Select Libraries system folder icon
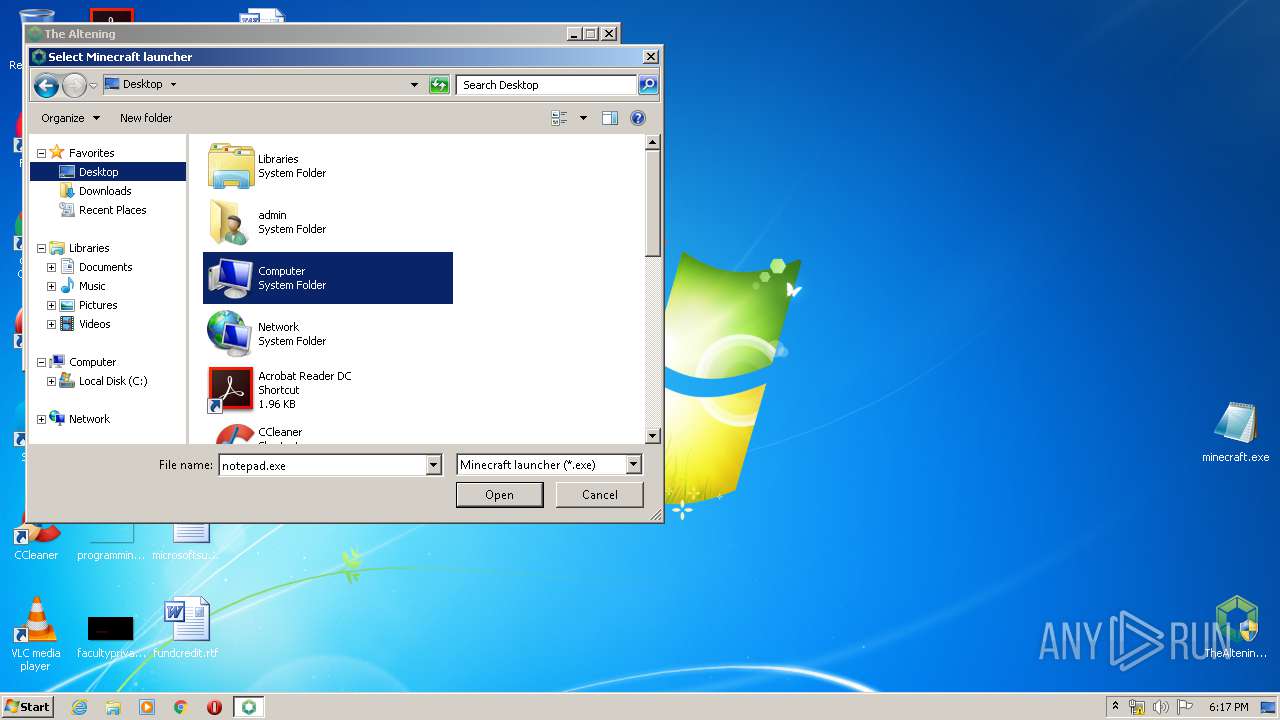This screenshot has height=720, width=1280. click(x=231, y=166)
